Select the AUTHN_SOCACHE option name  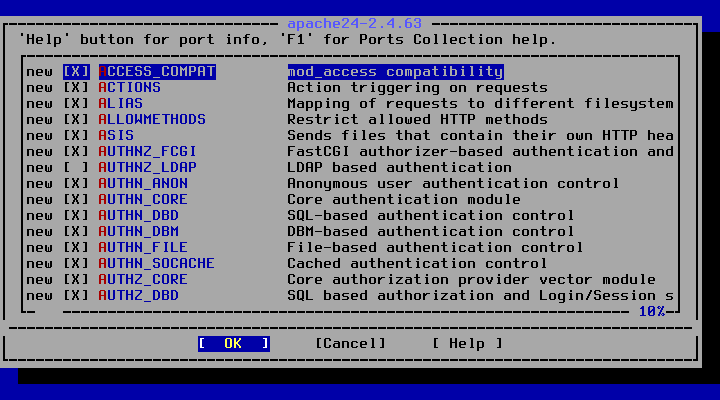(x=157, y=264)
